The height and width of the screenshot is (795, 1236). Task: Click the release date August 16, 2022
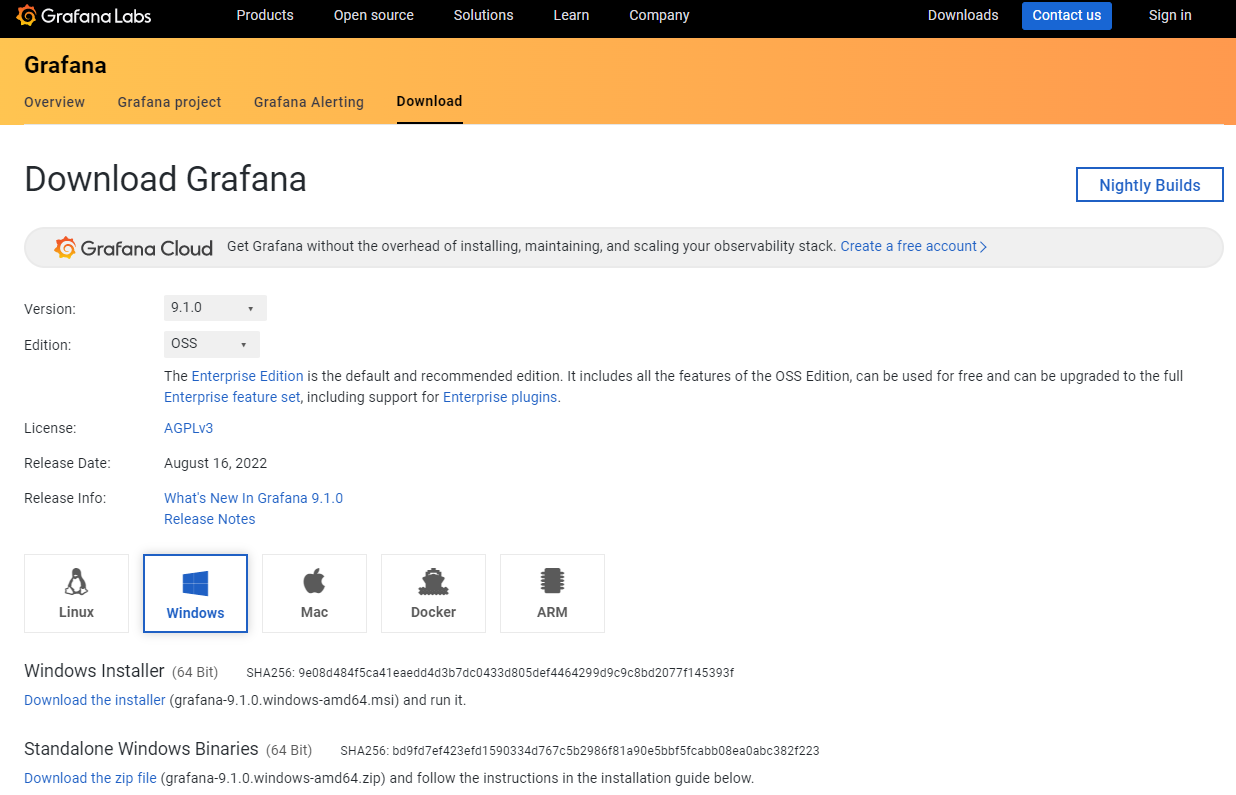click(215, 463)
